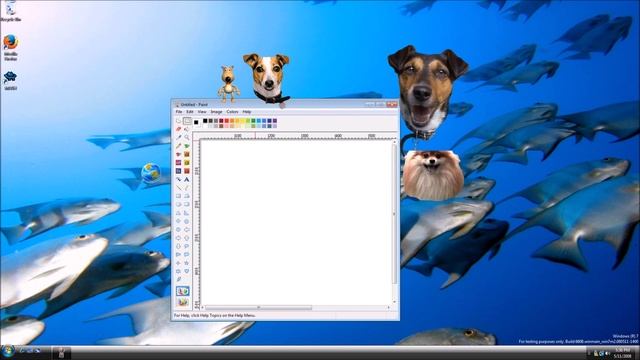
Task: Click the Paint taskbar button
Action: pos(62,352)
